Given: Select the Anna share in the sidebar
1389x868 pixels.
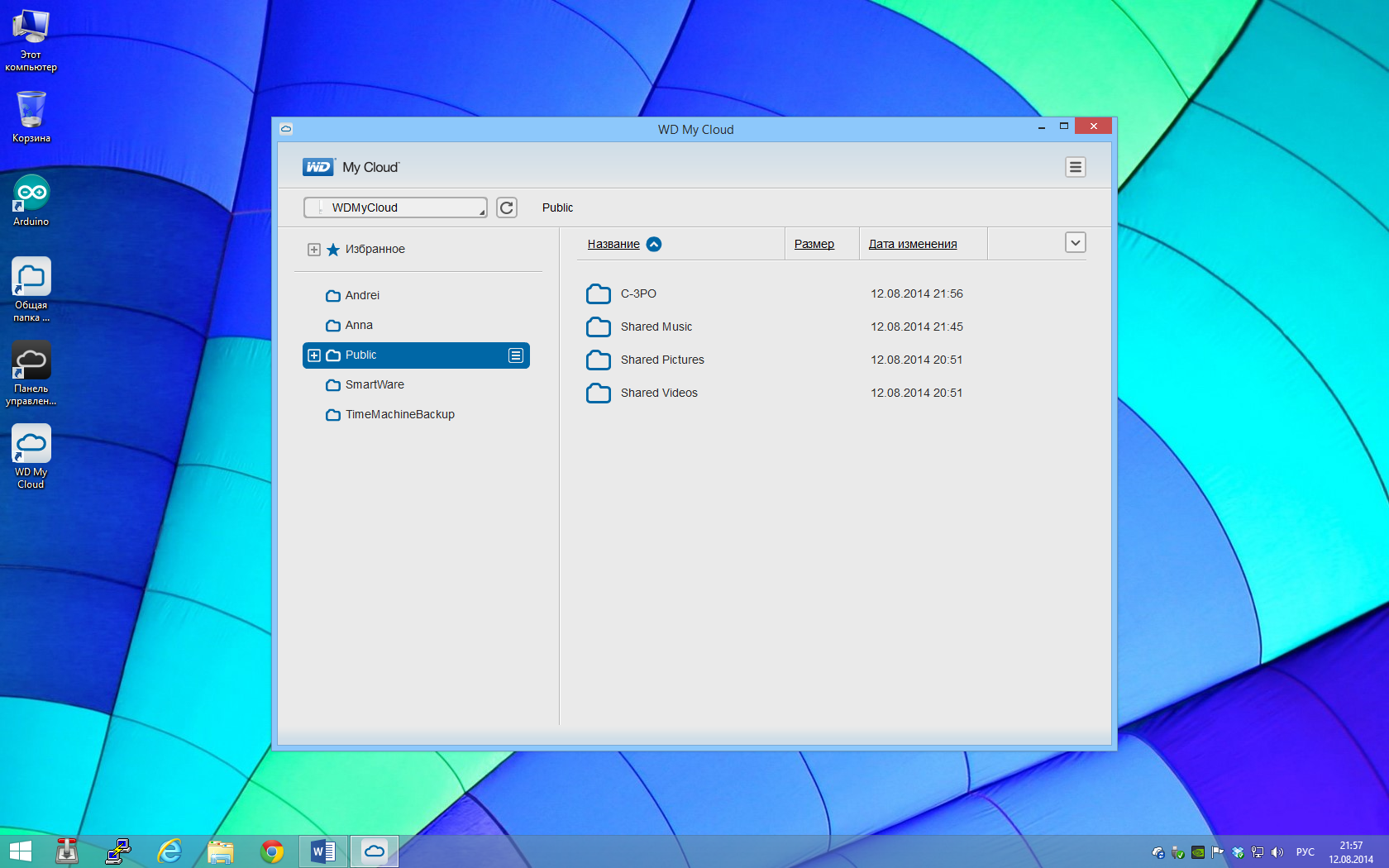Looking at the screenshot, I should point(359,325).
